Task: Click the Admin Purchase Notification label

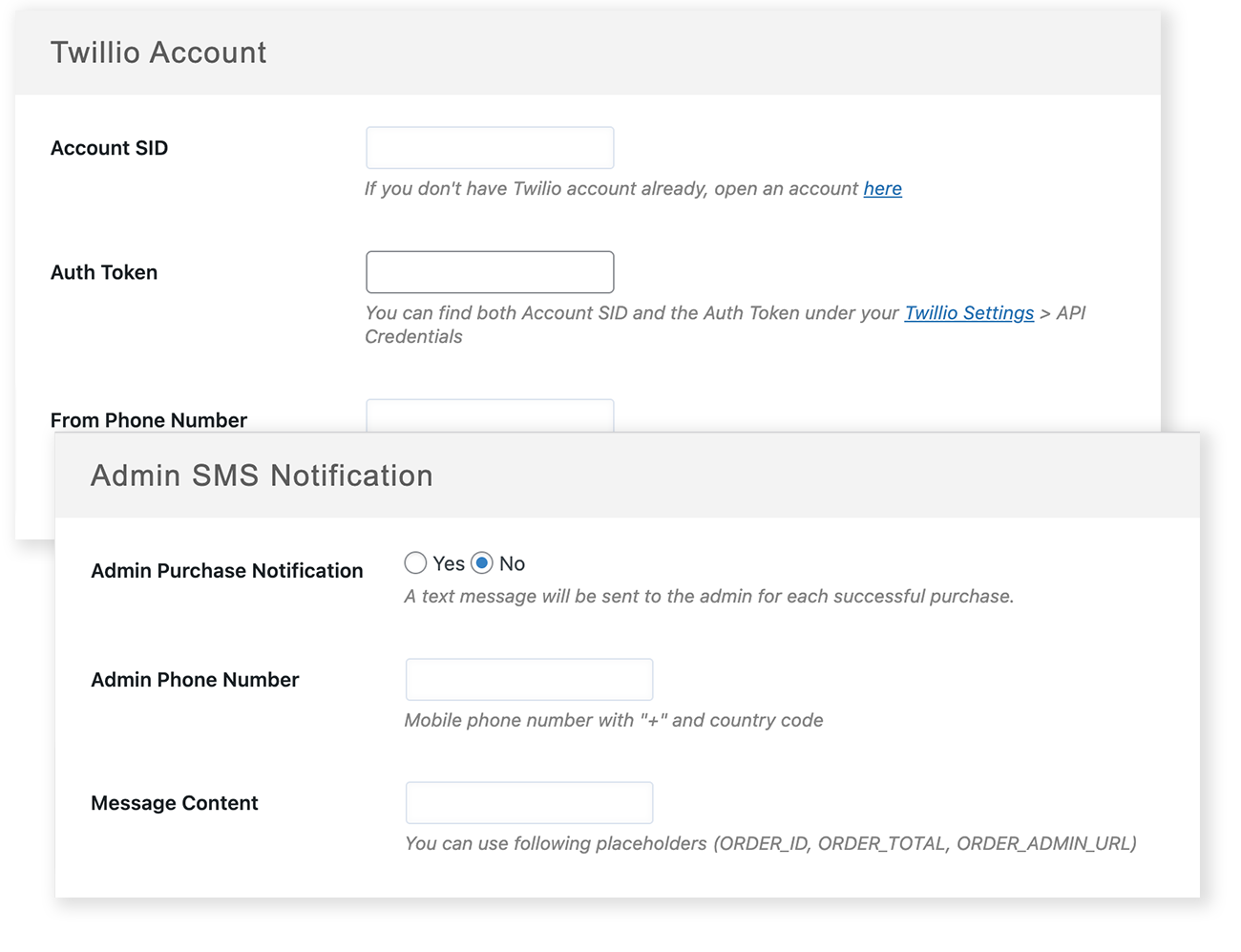Action: 226,570
